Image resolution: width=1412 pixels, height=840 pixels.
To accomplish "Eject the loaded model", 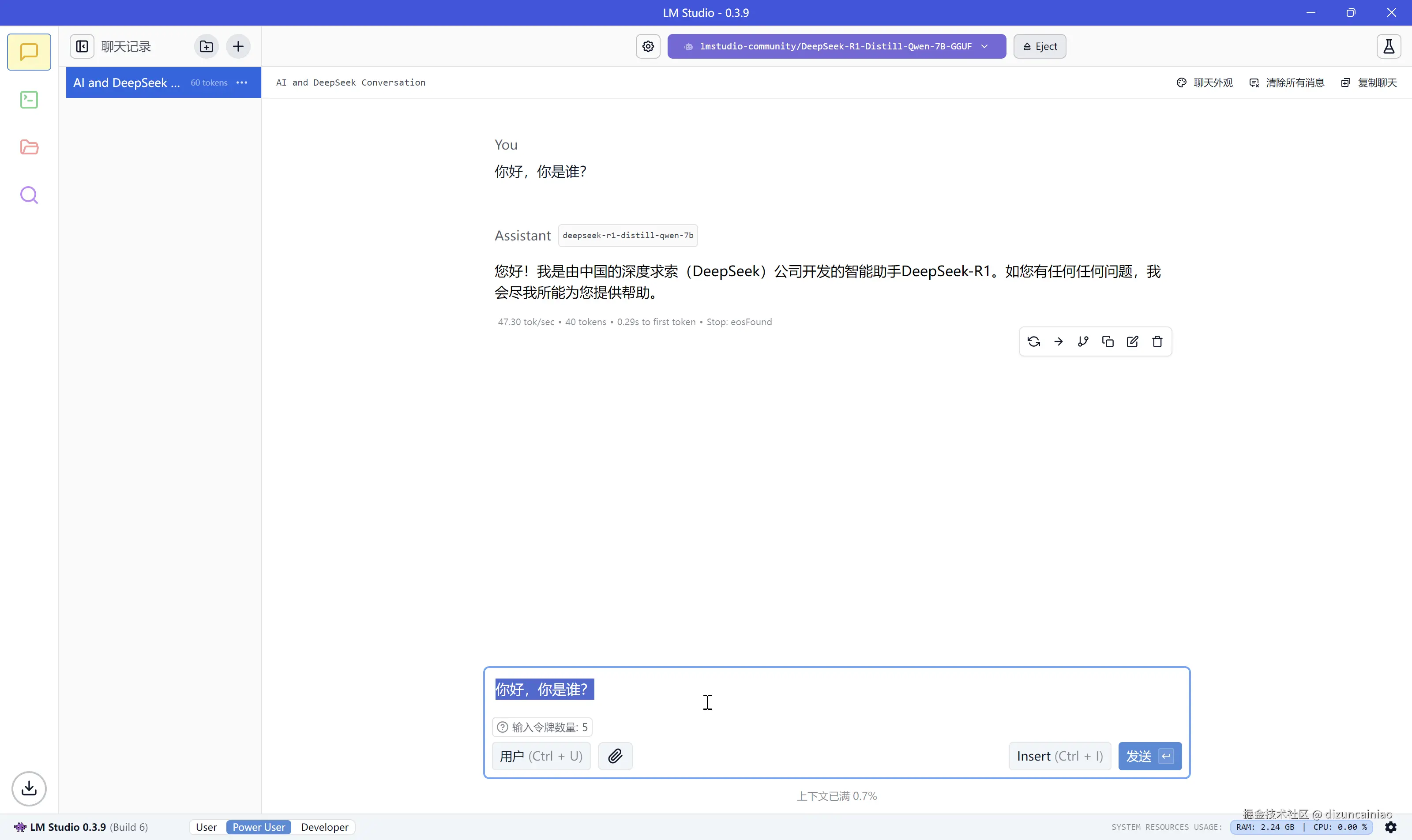I will (1040, 46).
